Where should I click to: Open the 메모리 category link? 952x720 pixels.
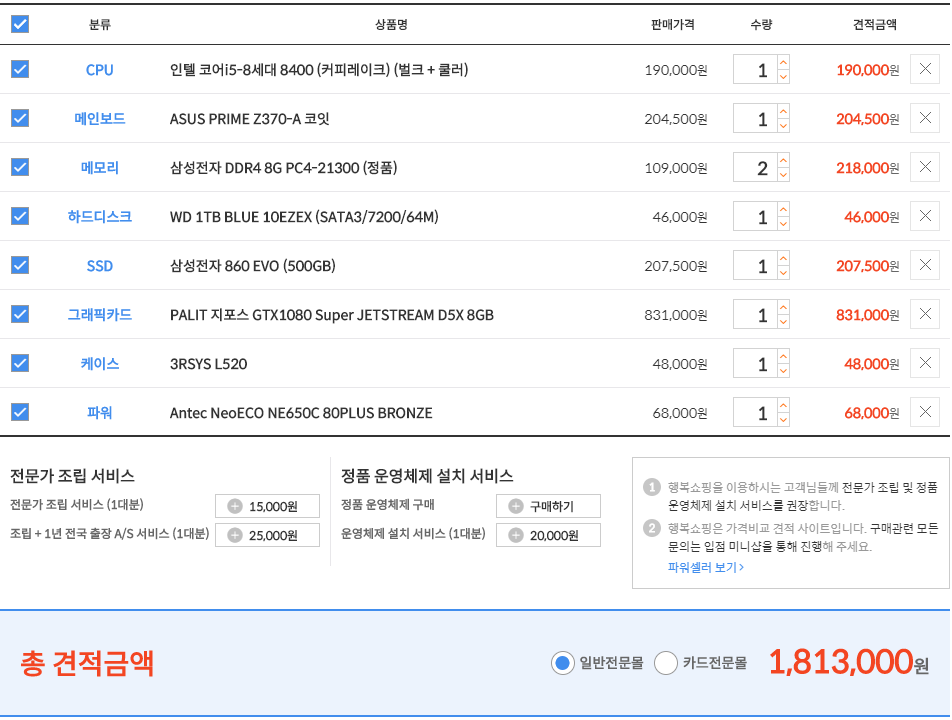(x=100, y=168)
